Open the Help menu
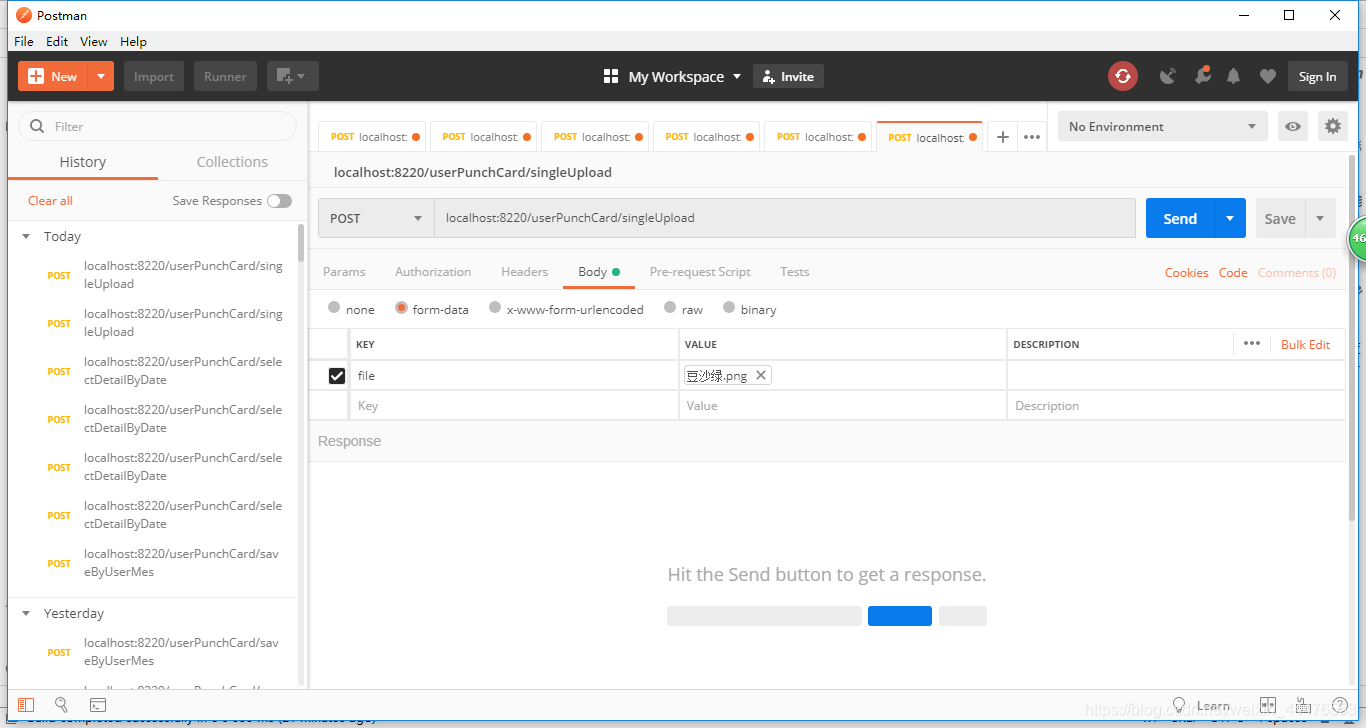The image size is (1366, 728). 133,41
